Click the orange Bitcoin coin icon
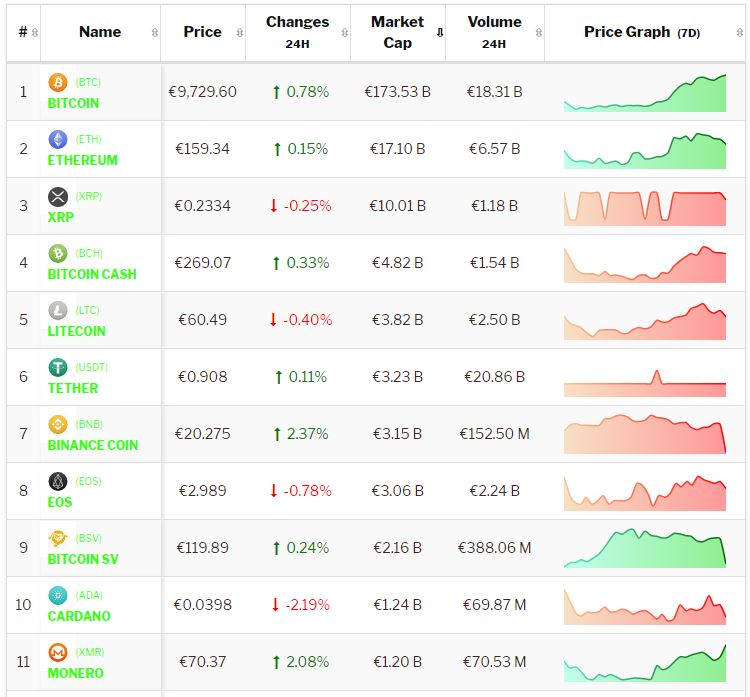This screenshot has height=697, width=750. tap(58, 82)
